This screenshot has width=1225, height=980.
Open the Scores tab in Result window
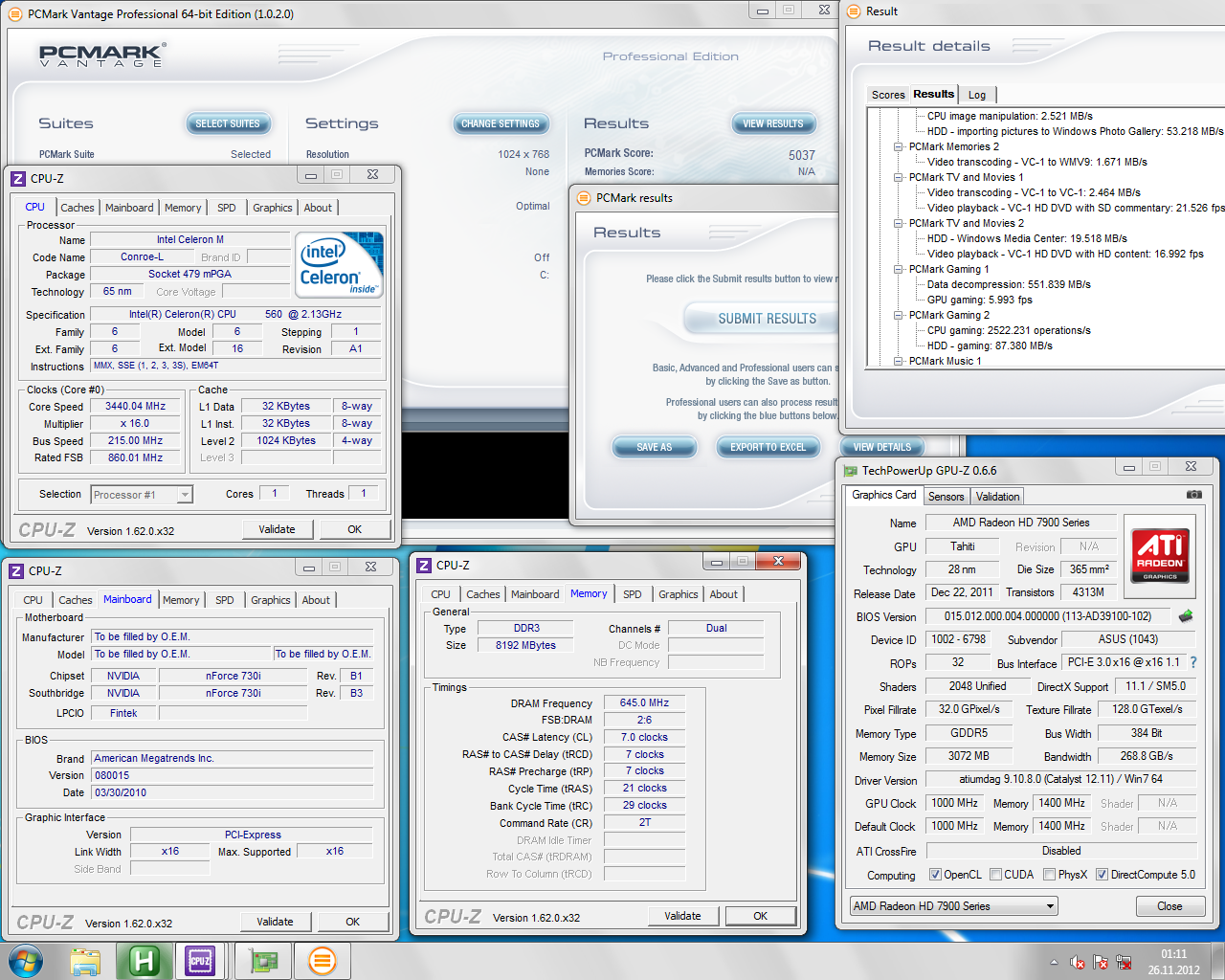888,95
